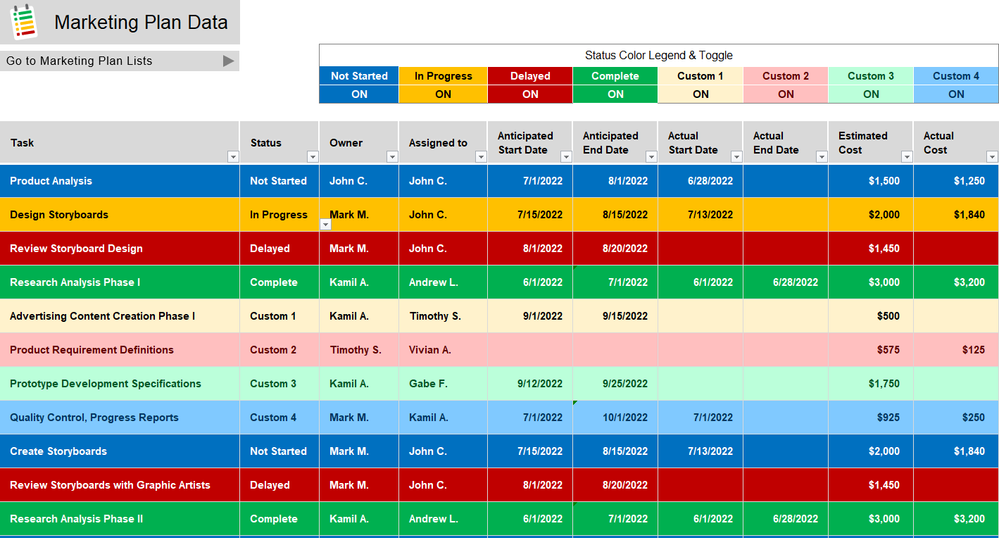Click the Task column header
Image resolution: width=999 pixels, height=538 pixels.
pos(120,143)
